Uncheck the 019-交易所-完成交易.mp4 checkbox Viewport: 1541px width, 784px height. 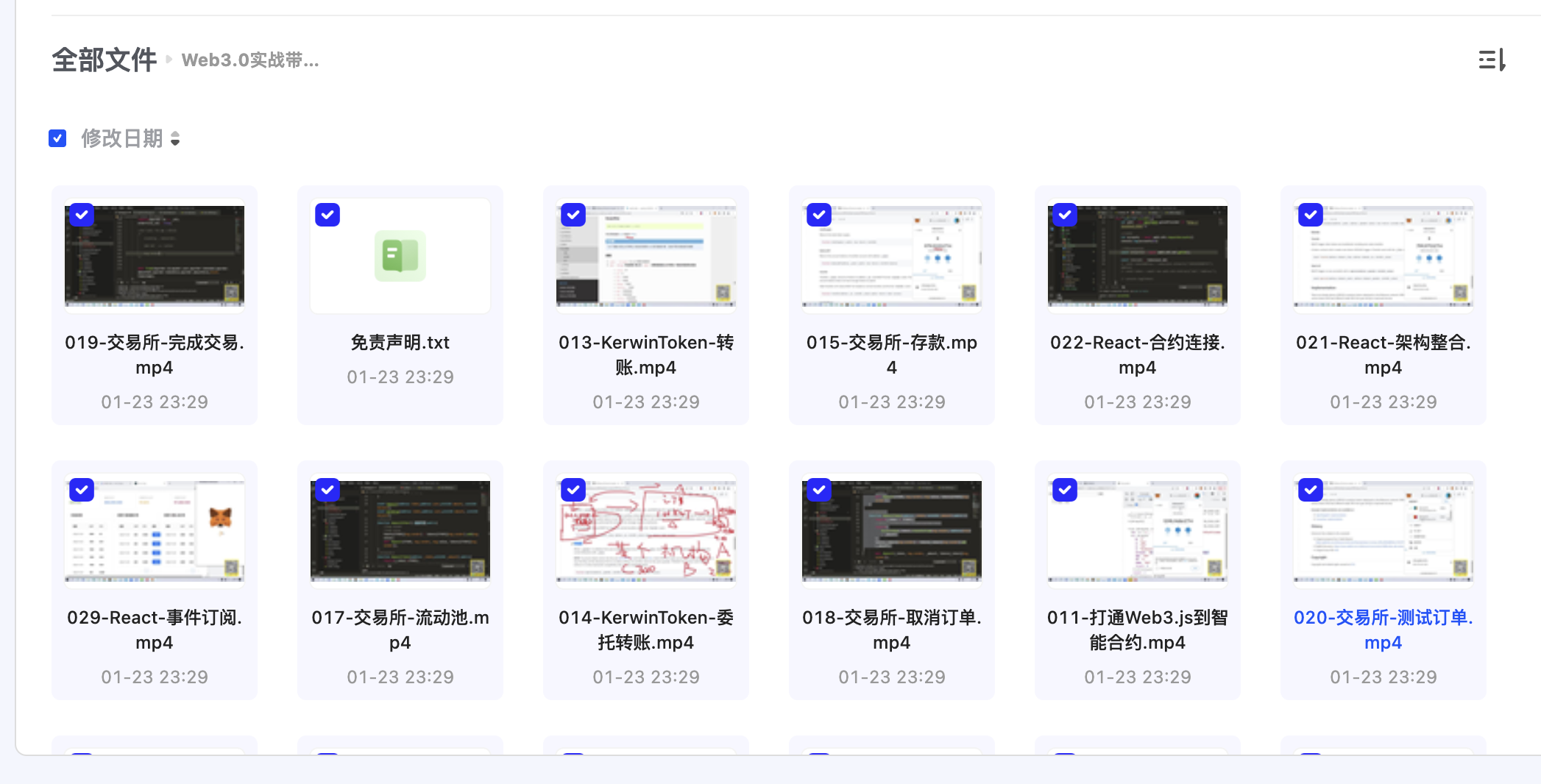(x=82, y=215)
